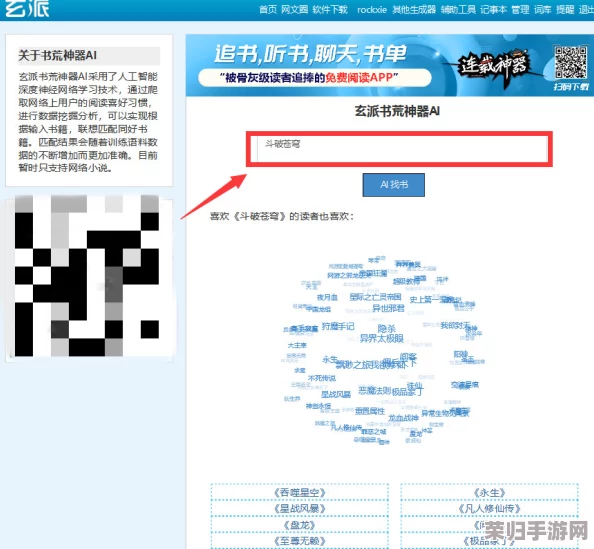Open the 其他生成器 menu
The image size is (594, 549).
point(414,9)
